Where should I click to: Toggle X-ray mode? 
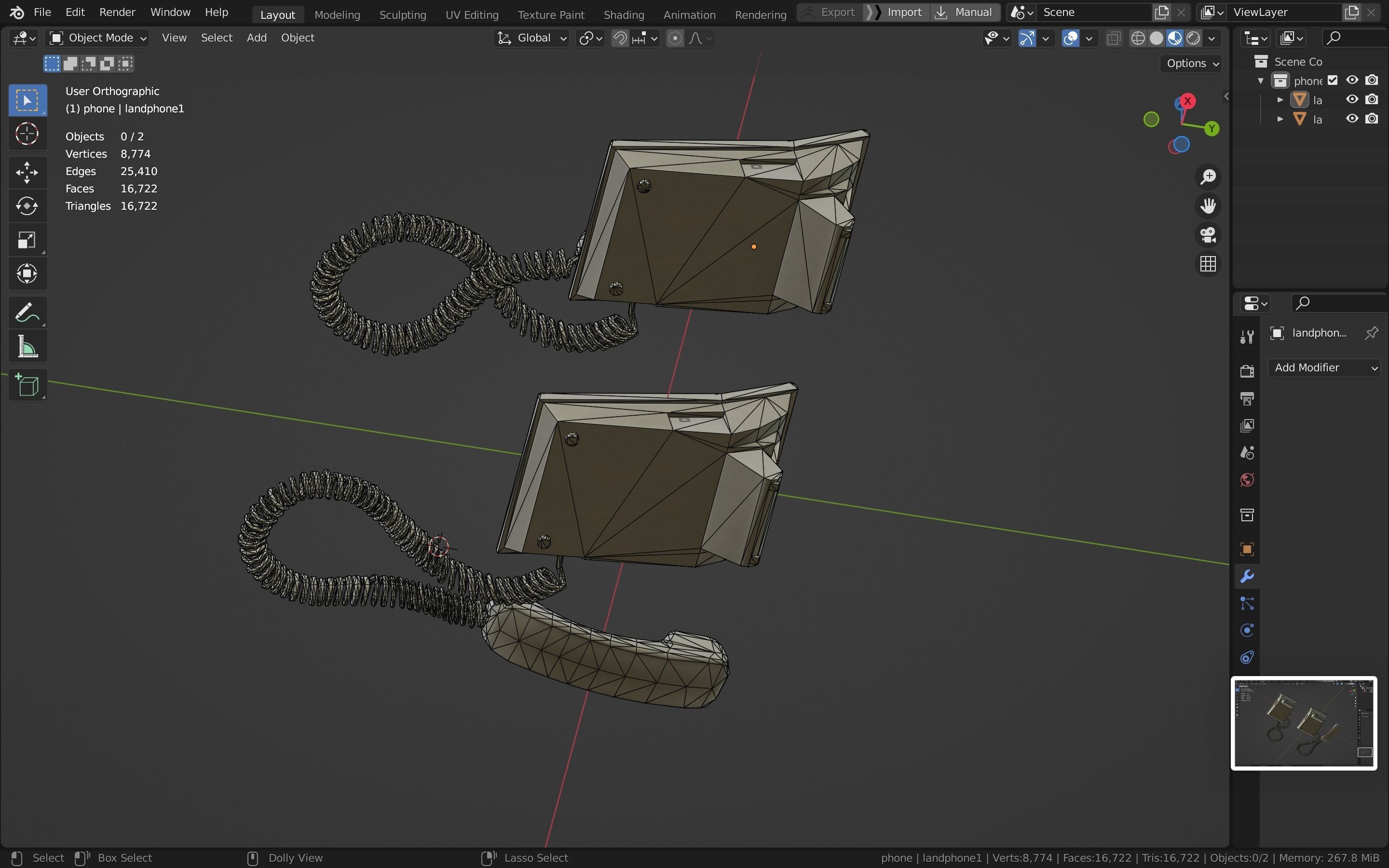pos(1114,39)
